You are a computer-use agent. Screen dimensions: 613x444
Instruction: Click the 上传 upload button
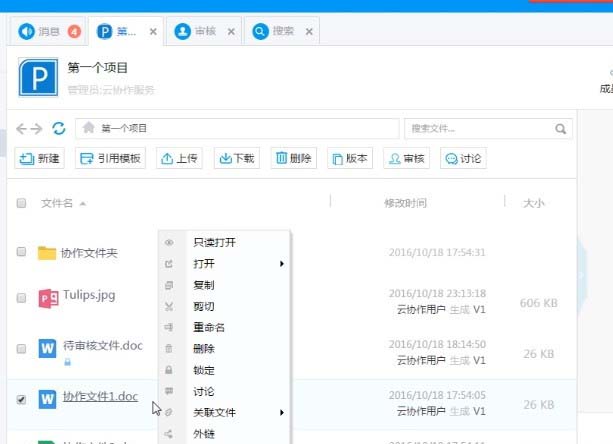tap(179, 158)
